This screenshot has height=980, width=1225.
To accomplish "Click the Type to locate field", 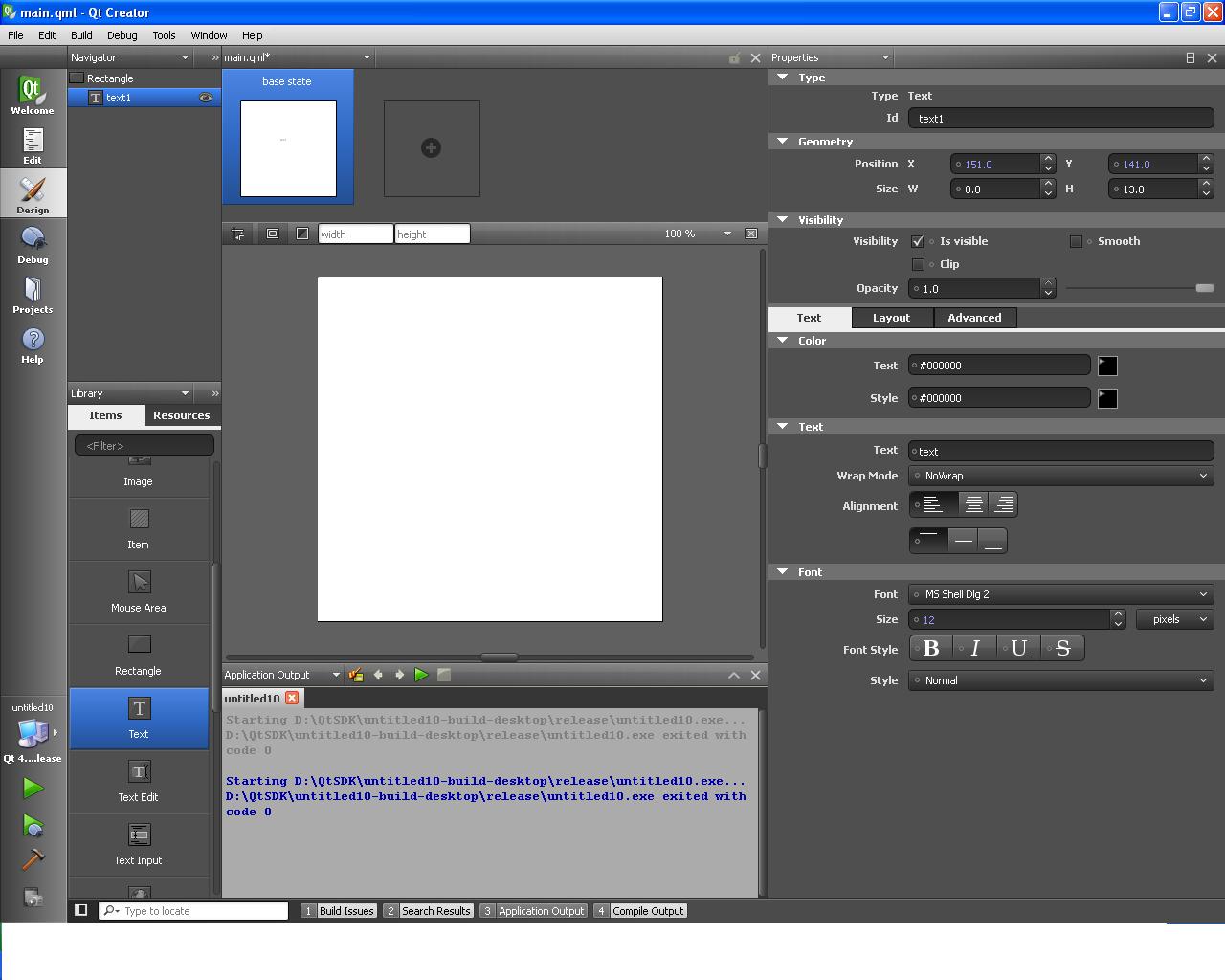I will [x=203, y=911].
